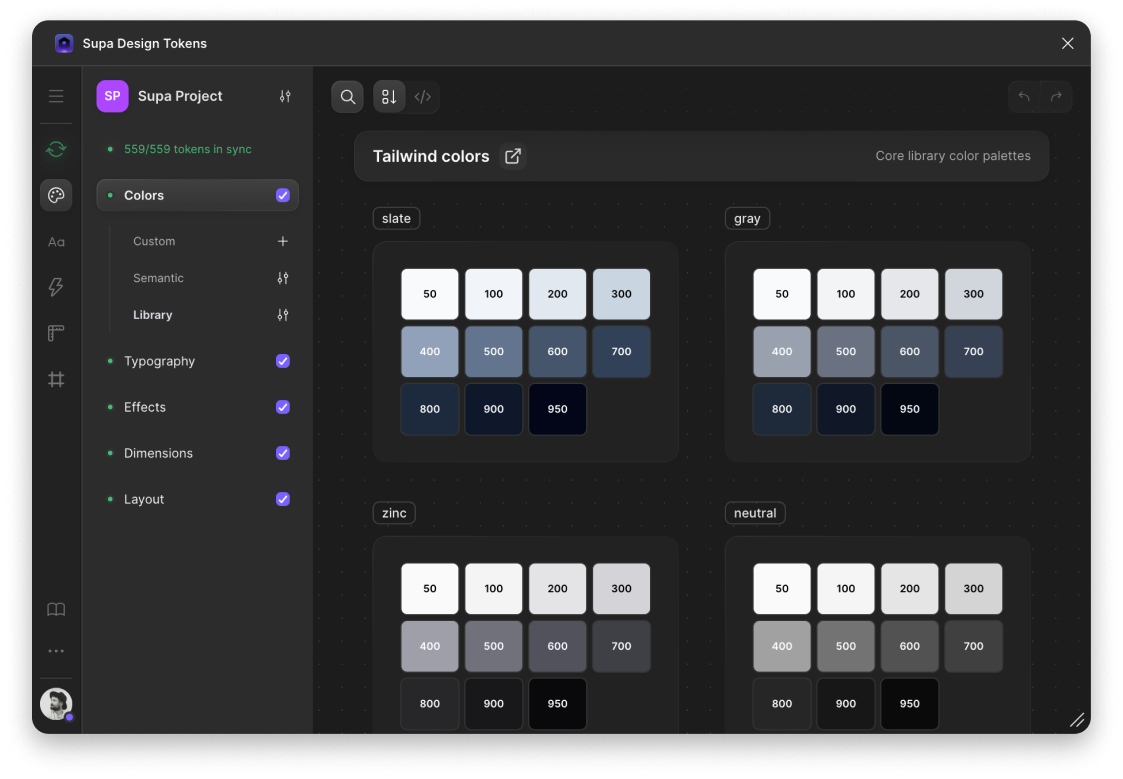Select the slate 500 color swatch

point(494,351)
